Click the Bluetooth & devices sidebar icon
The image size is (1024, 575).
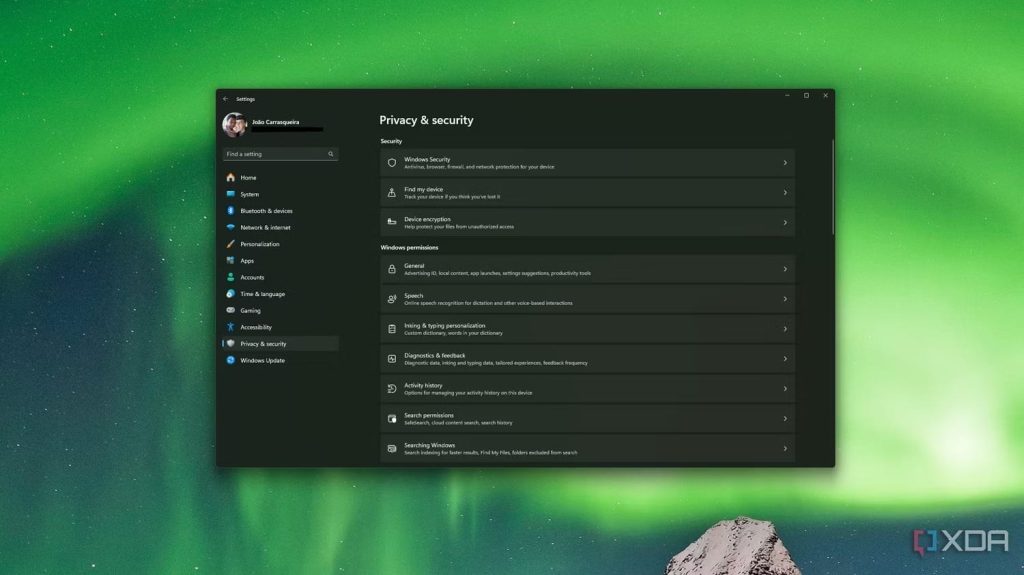click(231, 211)
